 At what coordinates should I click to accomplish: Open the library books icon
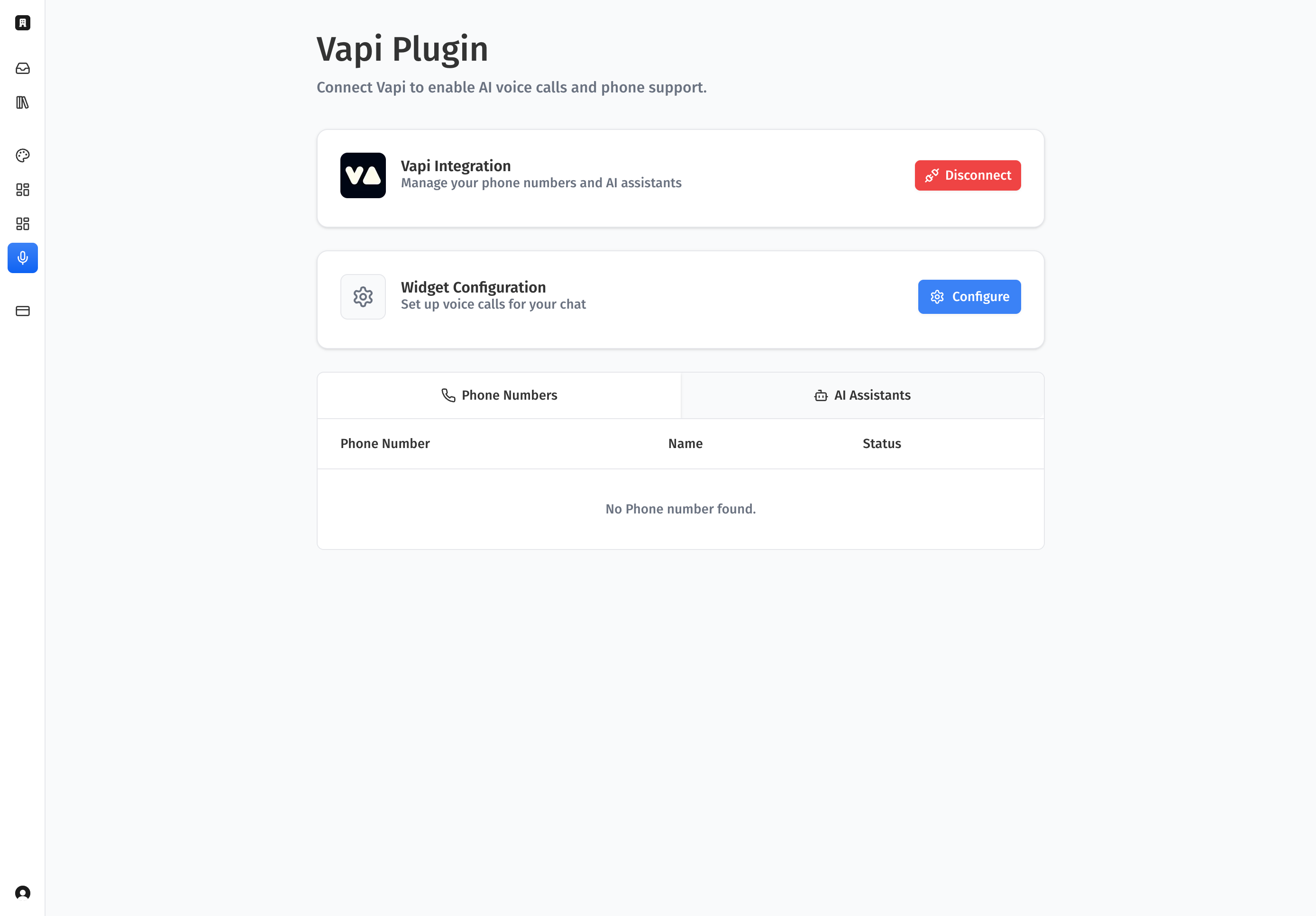click(x=22, y=102)
